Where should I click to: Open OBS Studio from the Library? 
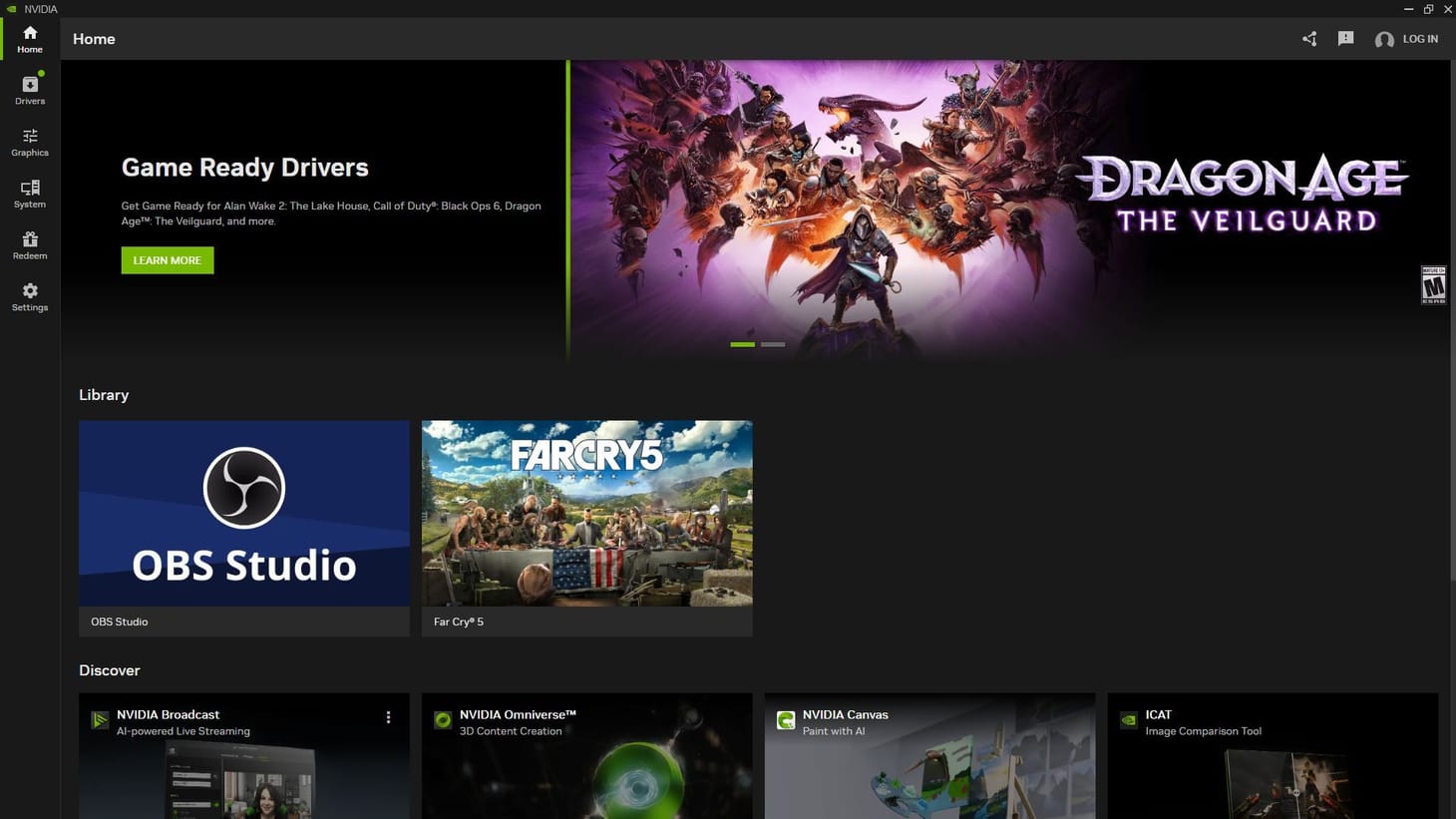pos(243,513)
